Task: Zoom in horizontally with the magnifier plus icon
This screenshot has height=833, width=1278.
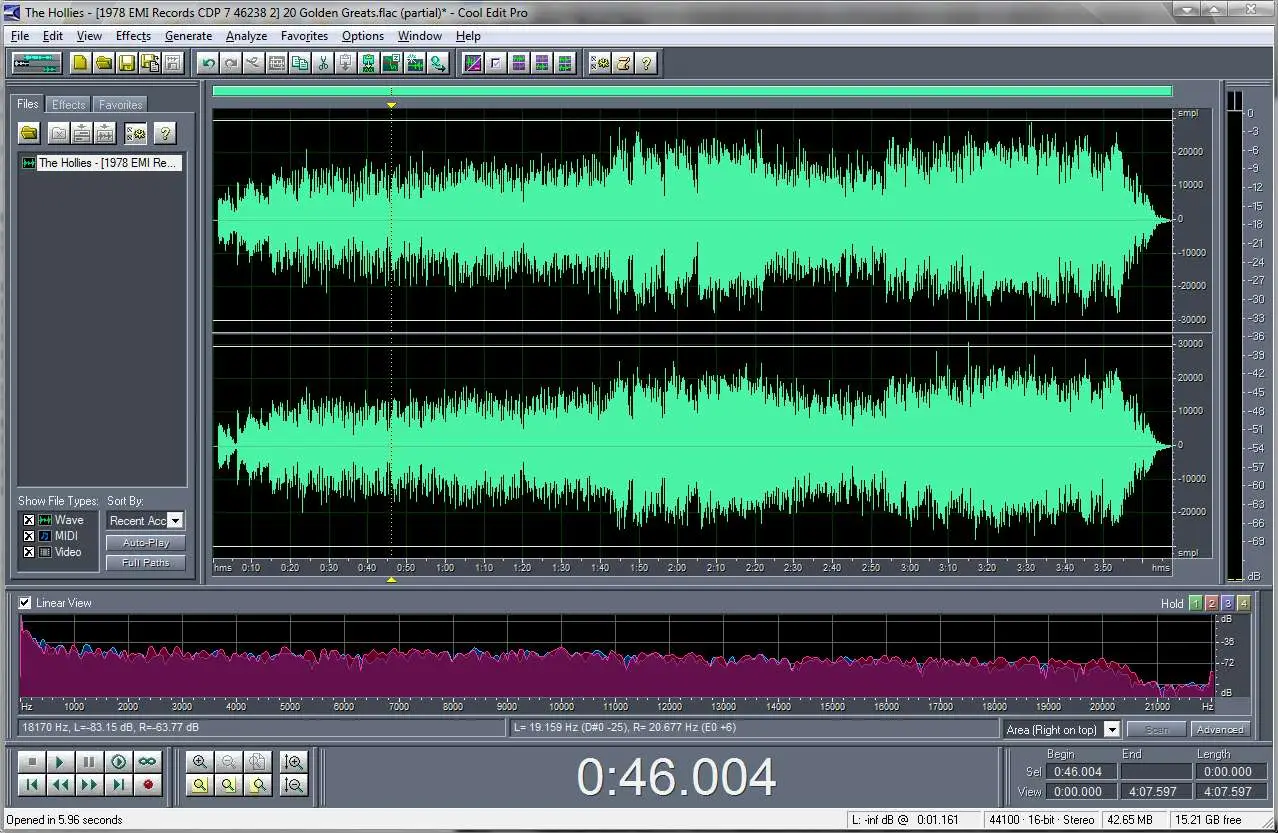Action: point(200,762)
